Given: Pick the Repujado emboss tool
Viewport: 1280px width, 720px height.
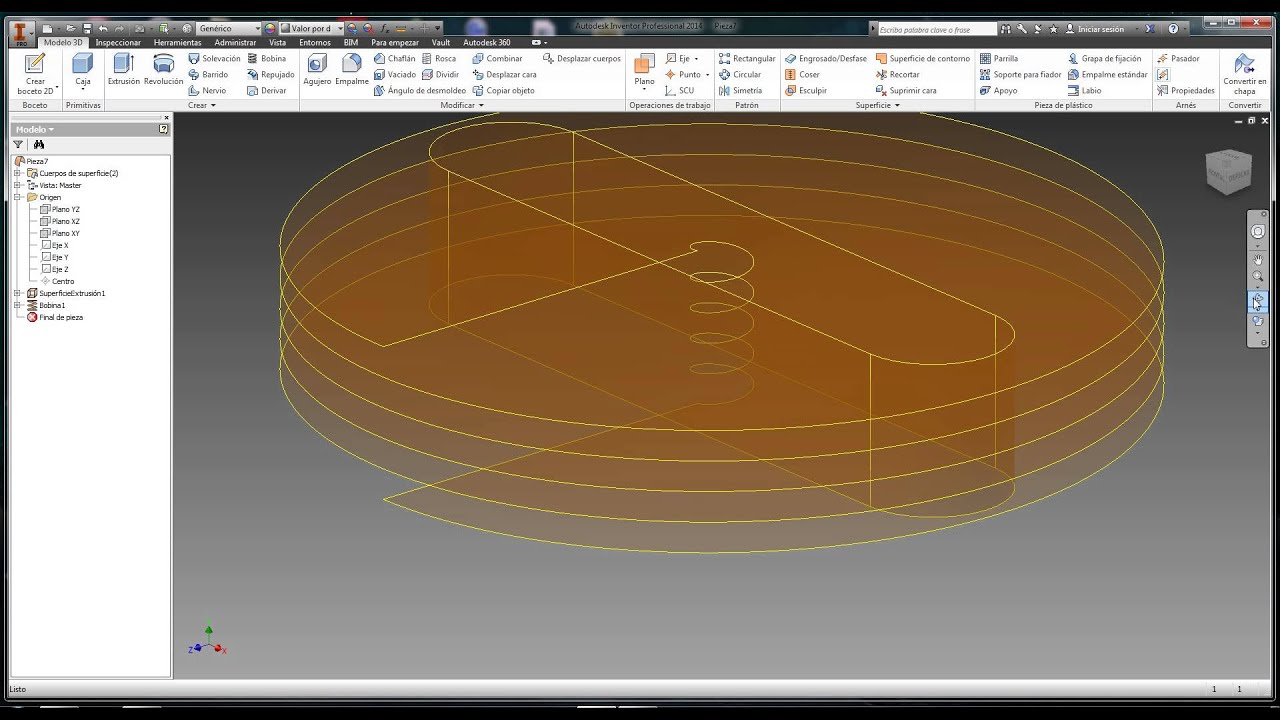Looking at the screenshot, I should coord(271,74).
